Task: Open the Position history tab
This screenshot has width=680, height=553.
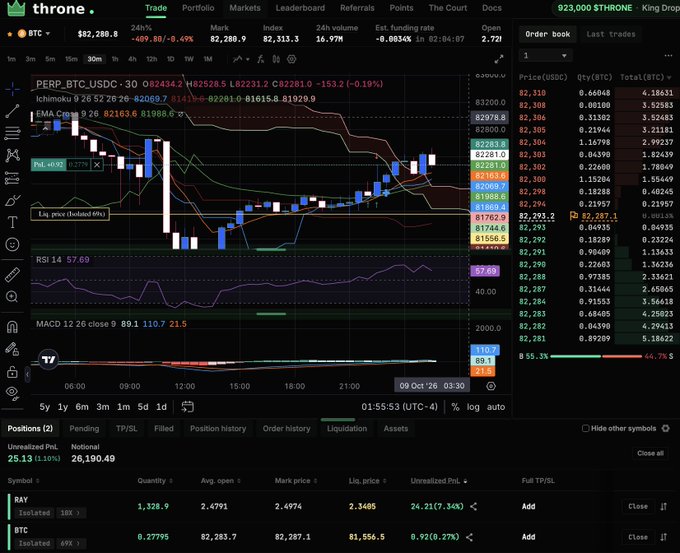Action: [218, 429]
